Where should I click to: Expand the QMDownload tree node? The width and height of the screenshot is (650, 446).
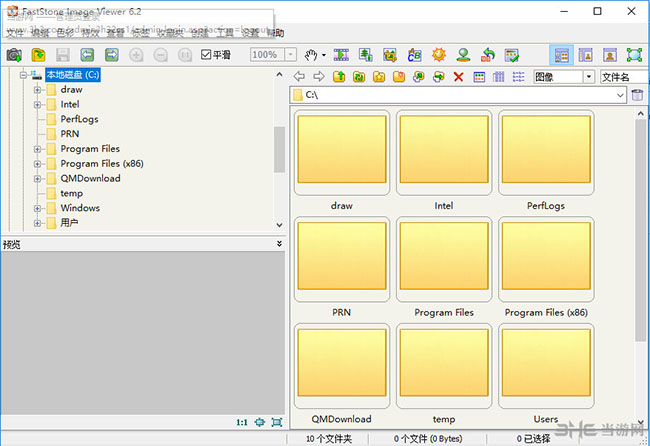coord(37,179)
